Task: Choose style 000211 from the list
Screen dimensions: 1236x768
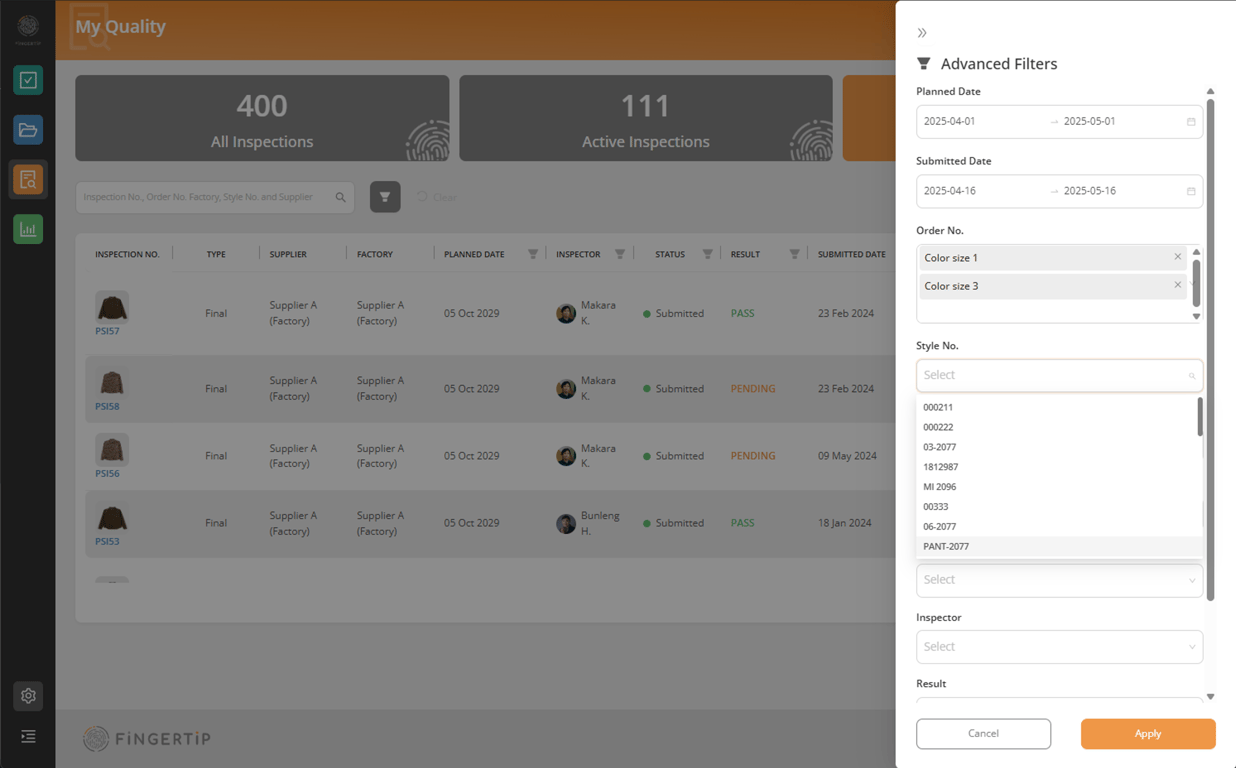Action: (x=1057, y=407)
